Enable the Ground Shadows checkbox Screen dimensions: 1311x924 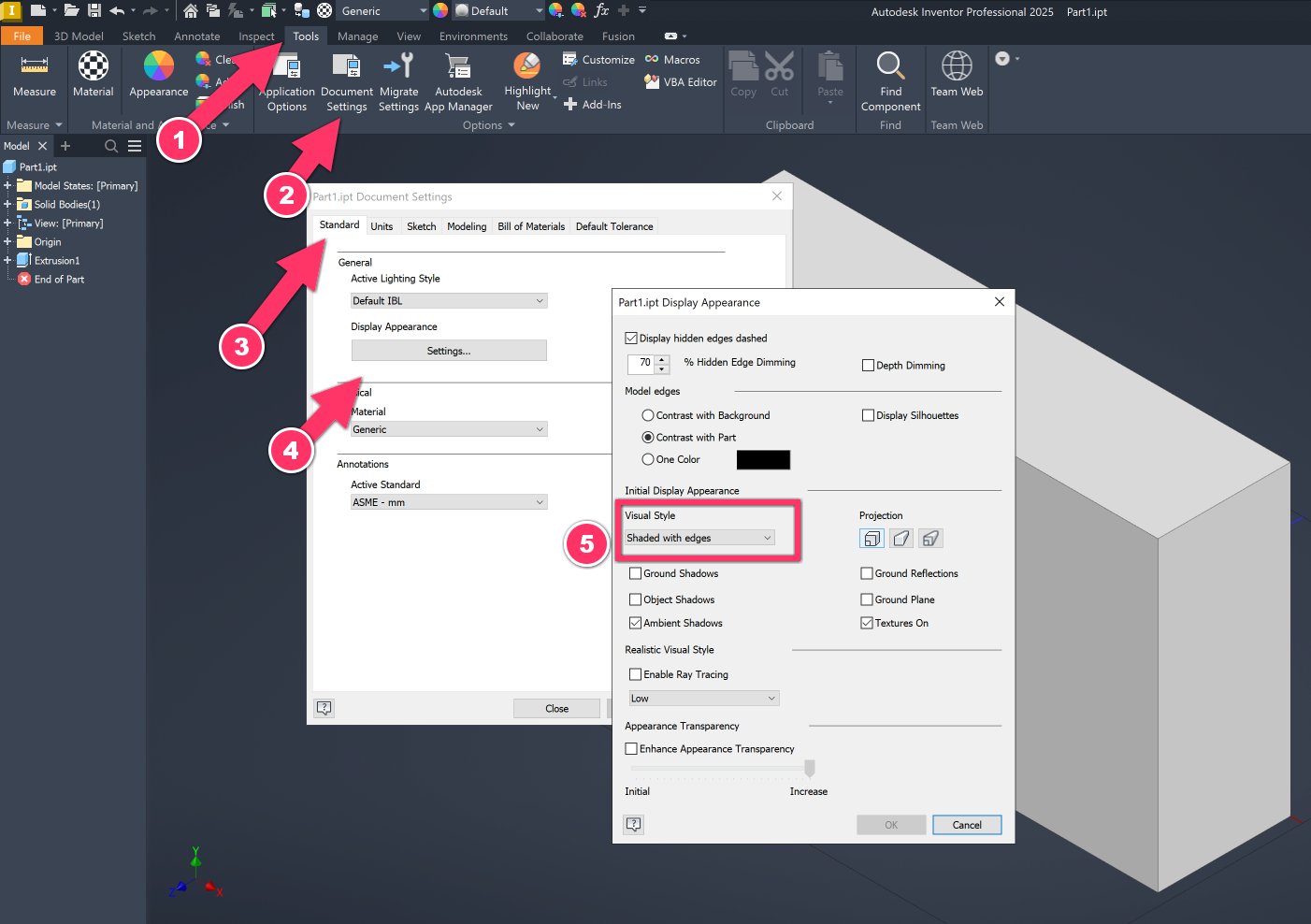pos(636,573)
